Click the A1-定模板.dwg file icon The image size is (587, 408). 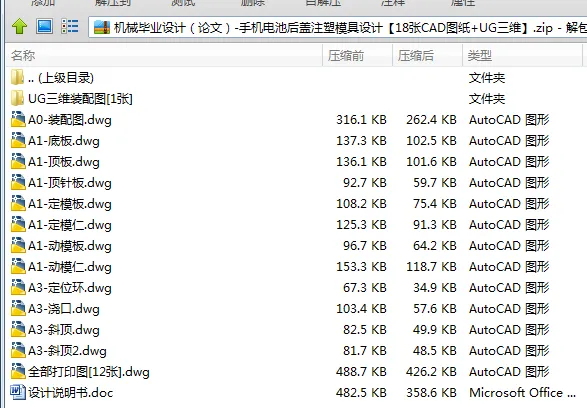[18, 203]
